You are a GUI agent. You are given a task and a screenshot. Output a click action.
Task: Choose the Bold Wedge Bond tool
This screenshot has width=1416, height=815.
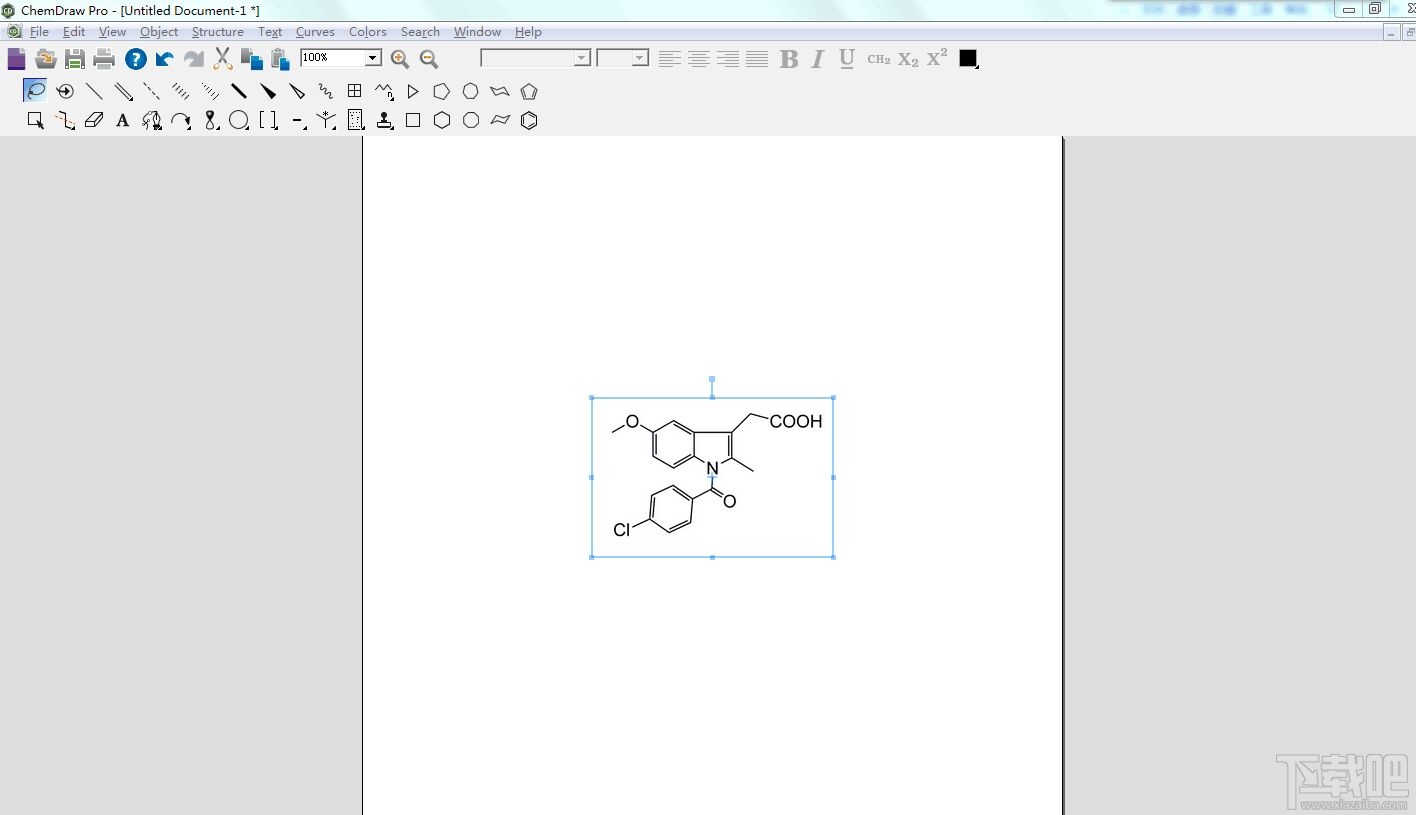(x=268, y=91)
